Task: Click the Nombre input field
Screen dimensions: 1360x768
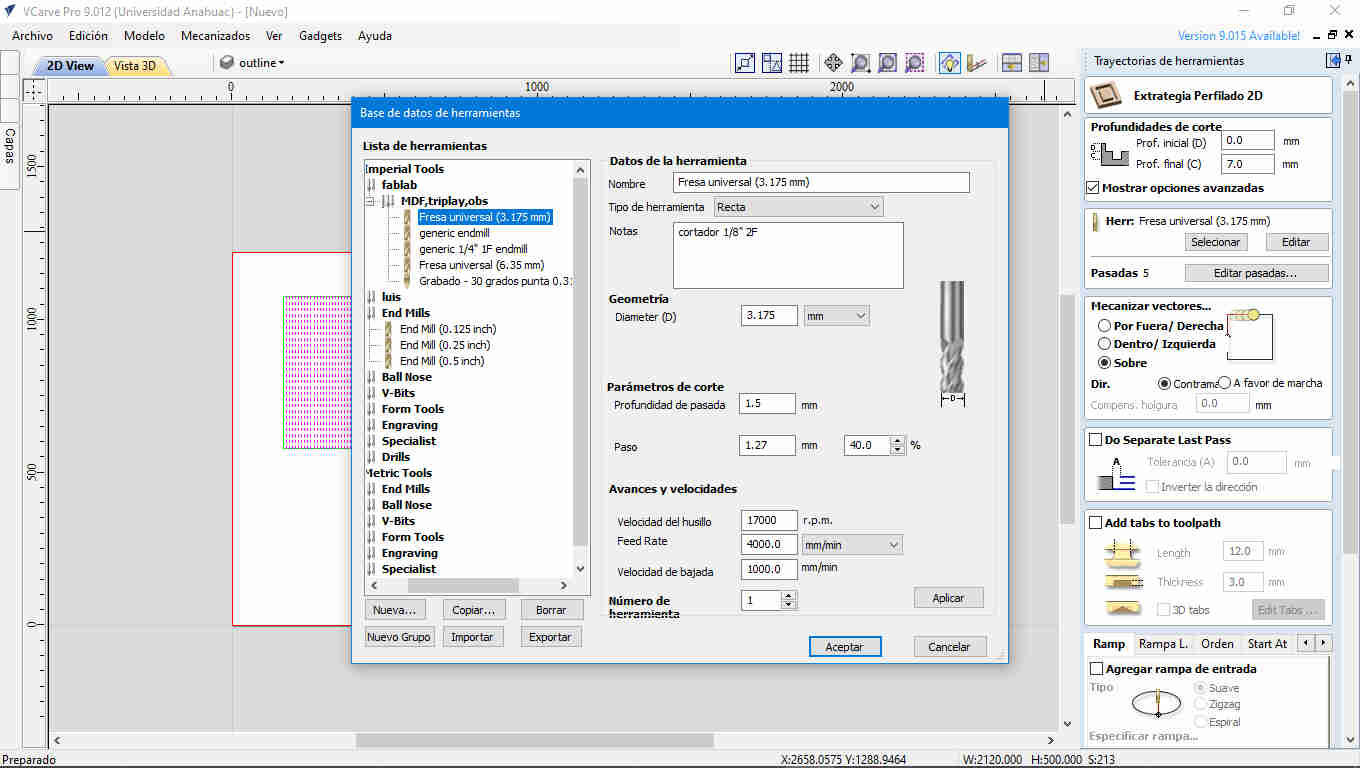Action: [x=821, y=183]
